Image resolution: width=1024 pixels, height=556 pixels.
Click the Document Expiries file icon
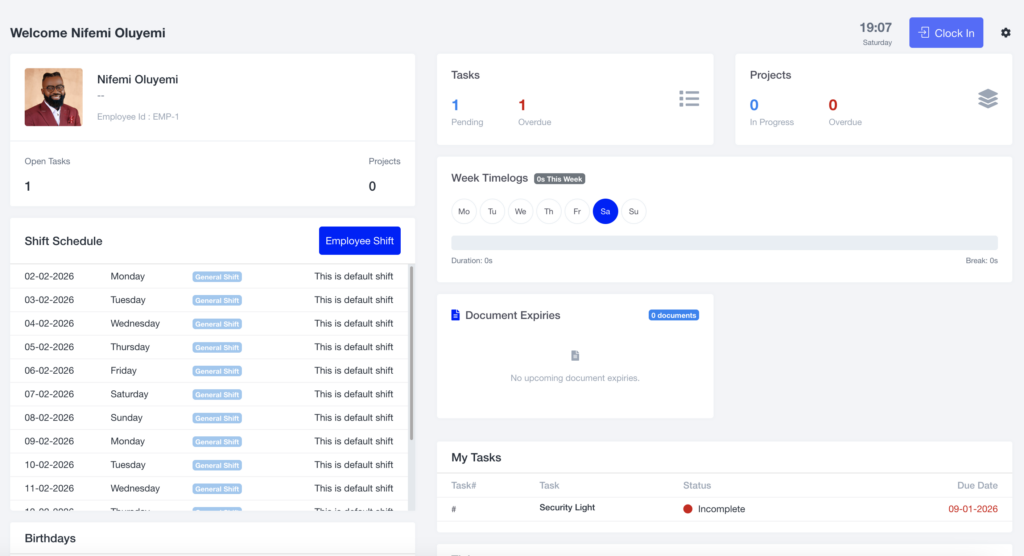455,315
